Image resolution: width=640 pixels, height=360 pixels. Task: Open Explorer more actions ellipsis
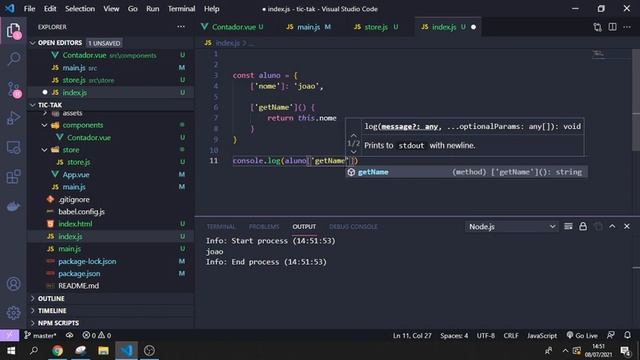click(181, 27)
